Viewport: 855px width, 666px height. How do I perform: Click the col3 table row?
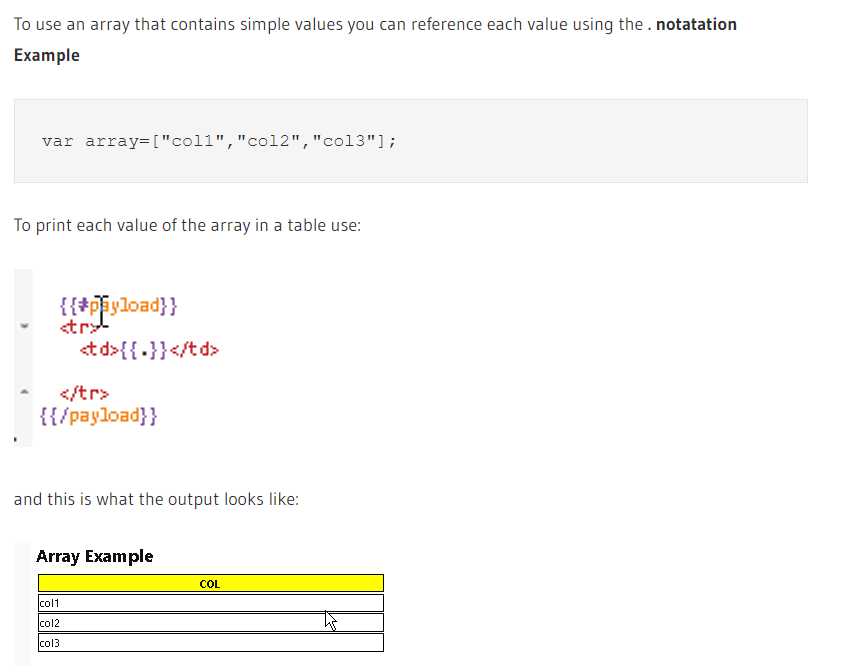pyautogui.click(x=210, y=642)
